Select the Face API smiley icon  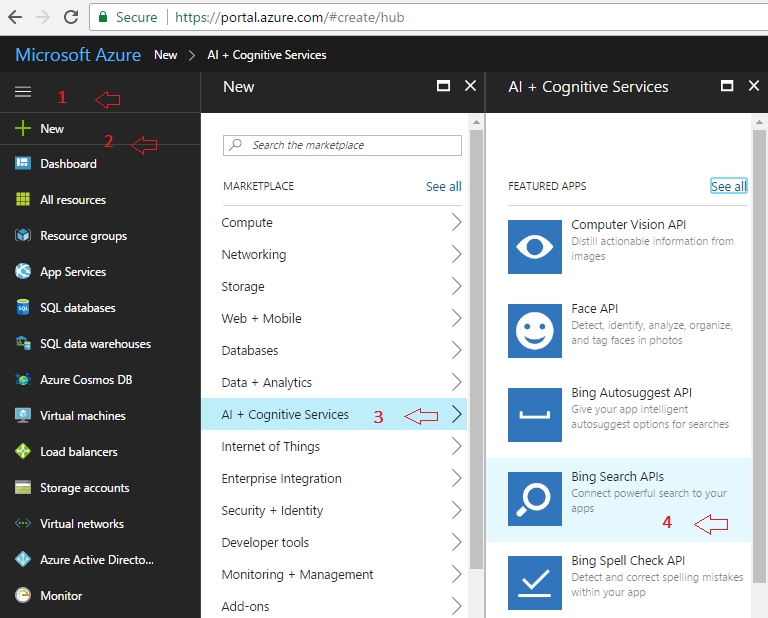click(x=535, y=331)
